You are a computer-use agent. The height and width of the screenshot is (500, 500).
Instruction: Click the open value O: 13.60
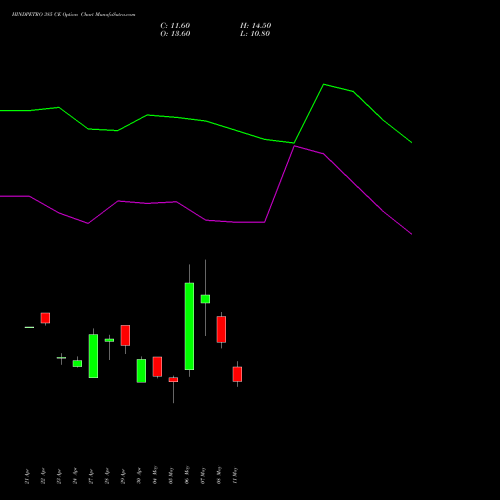pos(175,34)
